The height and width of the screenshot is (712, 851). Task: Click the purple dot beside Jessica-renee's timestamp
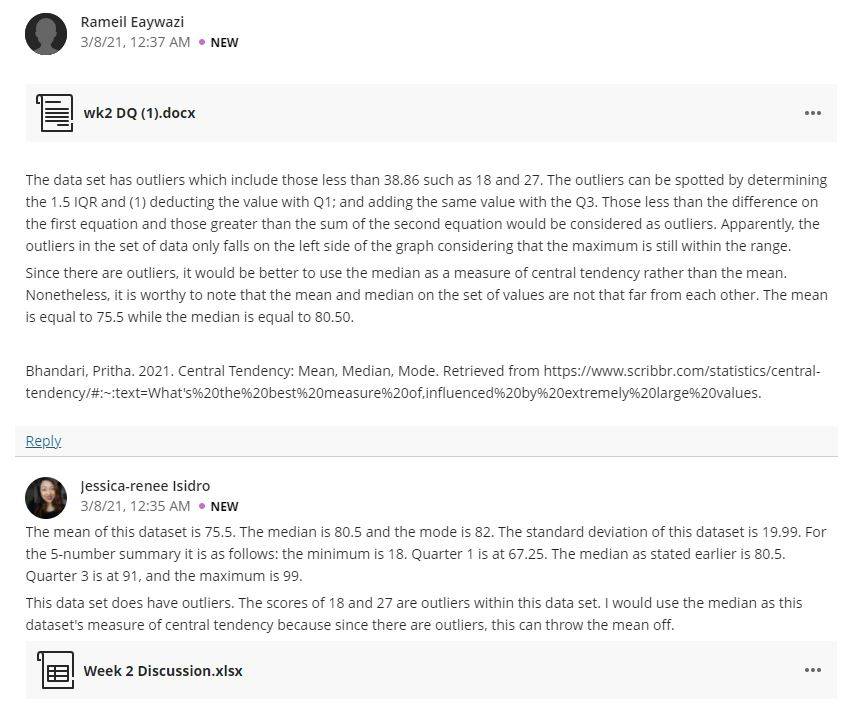click(x=202, y=506)
